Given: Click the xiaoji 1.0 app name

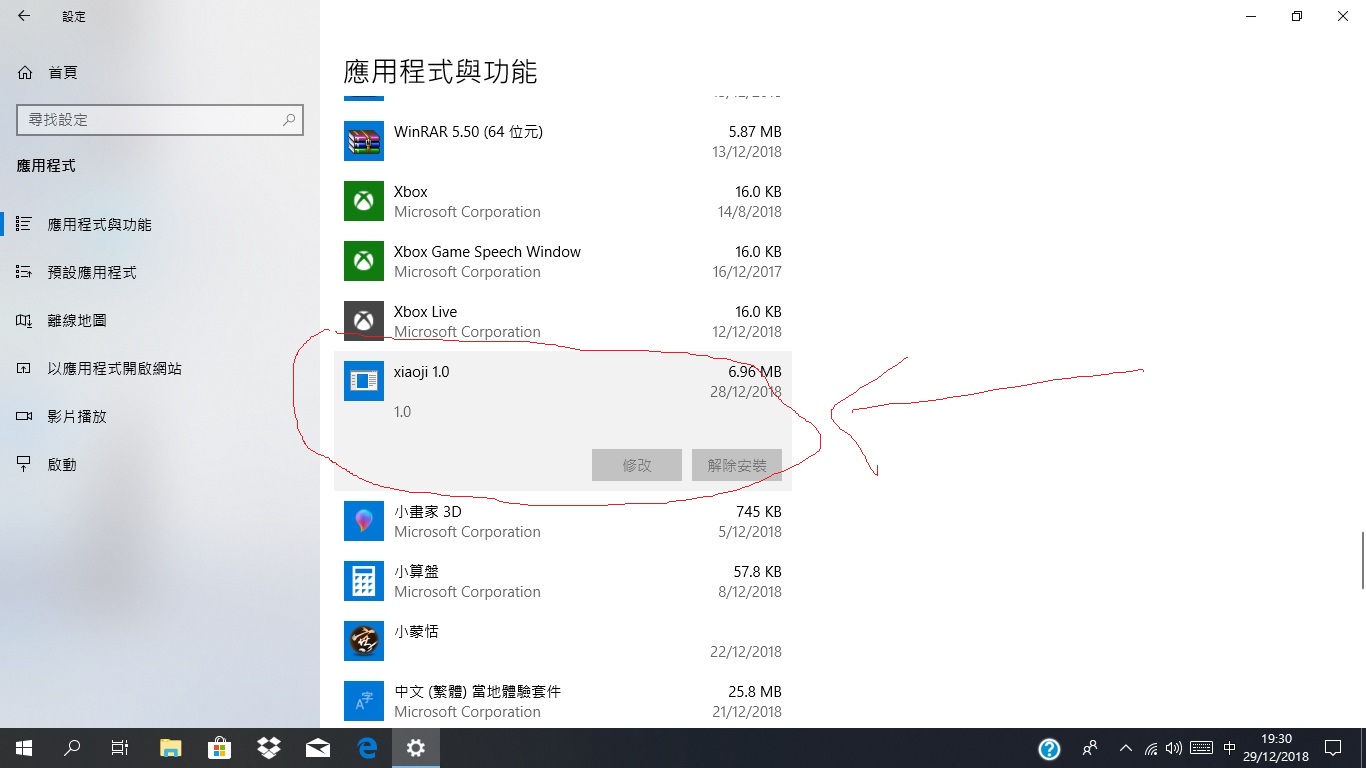Looking at the screenshot, I should 421,371.
